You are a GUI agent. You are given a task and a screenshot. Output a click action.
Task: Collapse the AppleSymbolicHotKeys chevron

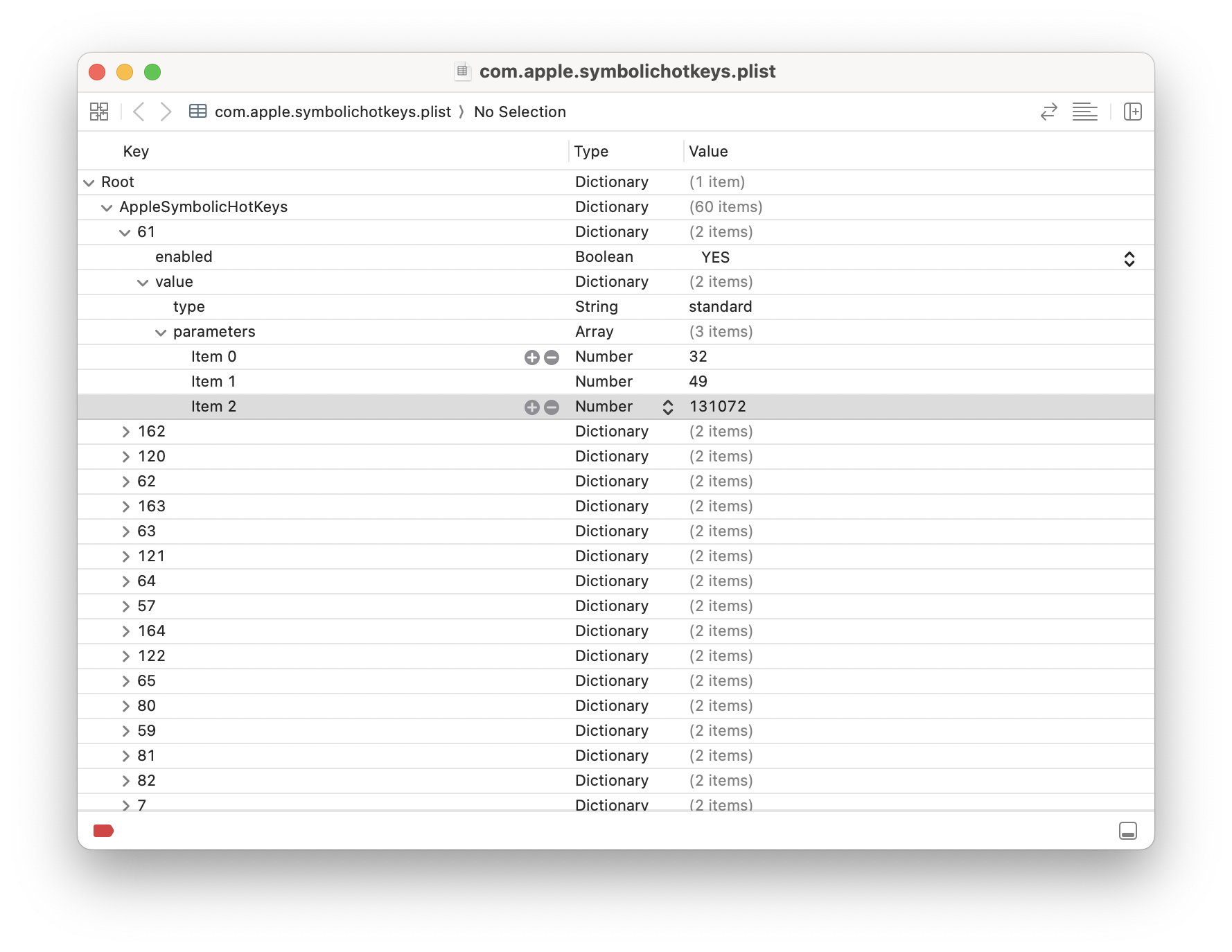coord(107,208)
